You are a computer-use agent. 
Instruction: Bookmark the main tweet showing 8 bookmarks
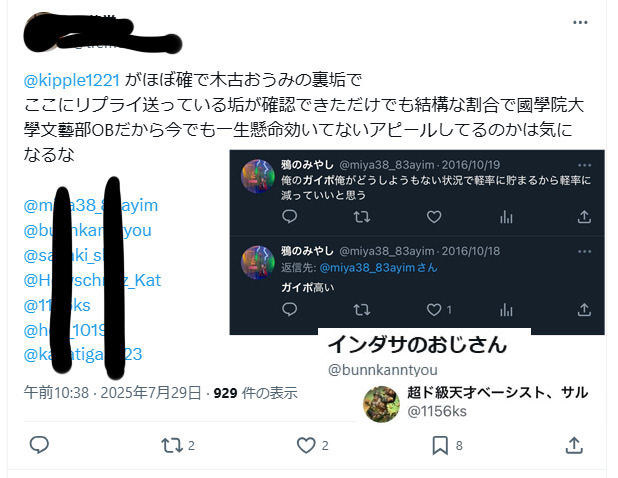[440, 445]
